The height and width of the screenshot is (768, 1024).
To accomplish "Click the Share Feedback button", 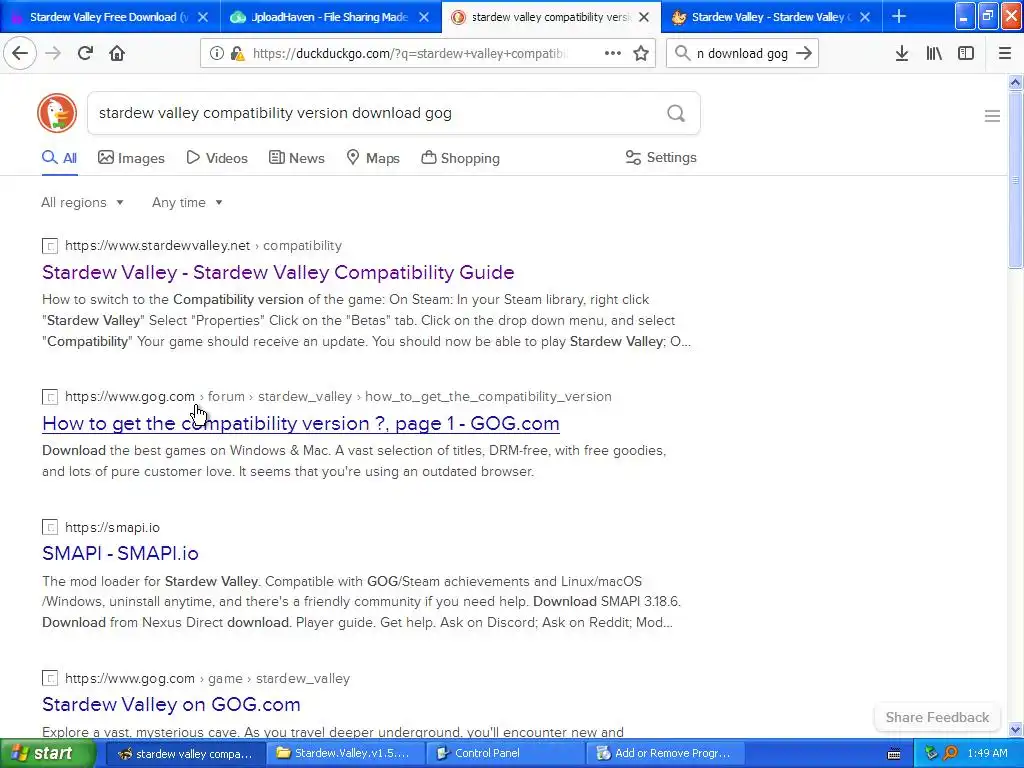I will 937,717.
